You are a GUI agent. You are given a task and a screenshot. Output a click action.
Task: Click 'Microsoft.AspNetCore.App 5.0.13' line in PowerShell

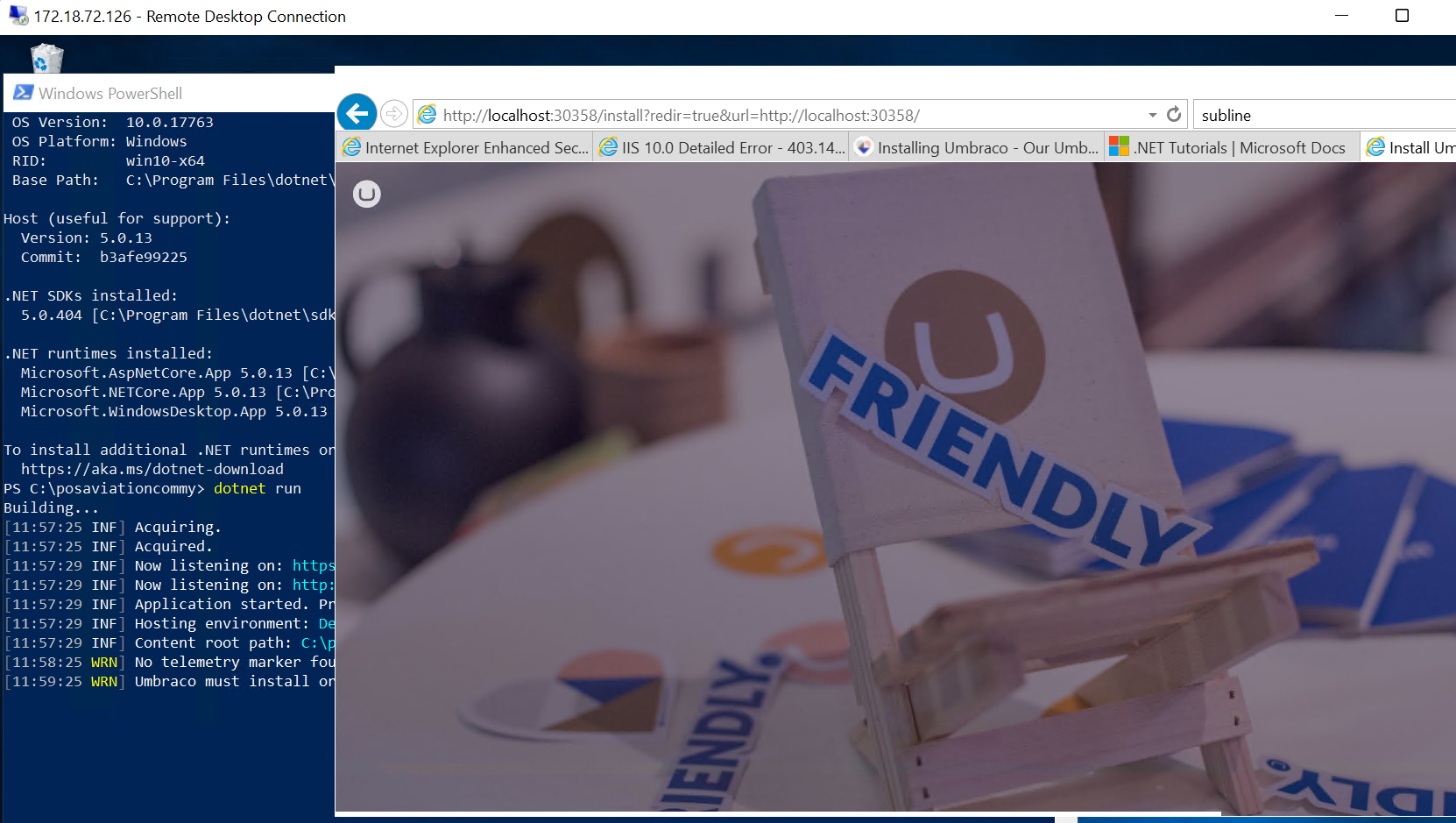coord(178,372)
